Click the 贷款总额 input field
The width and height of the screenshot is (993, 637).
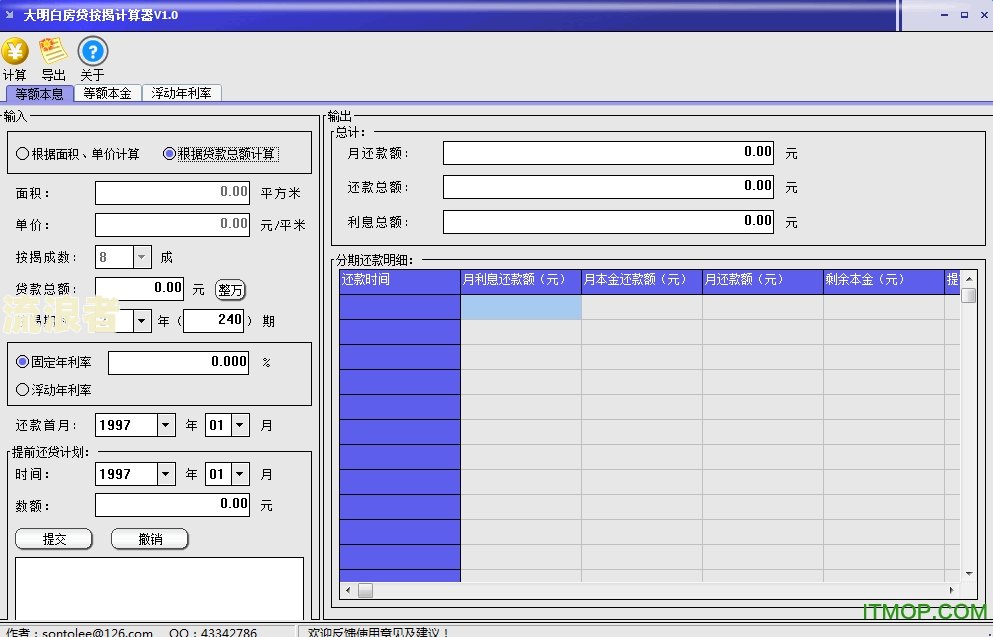coord(139,289)
